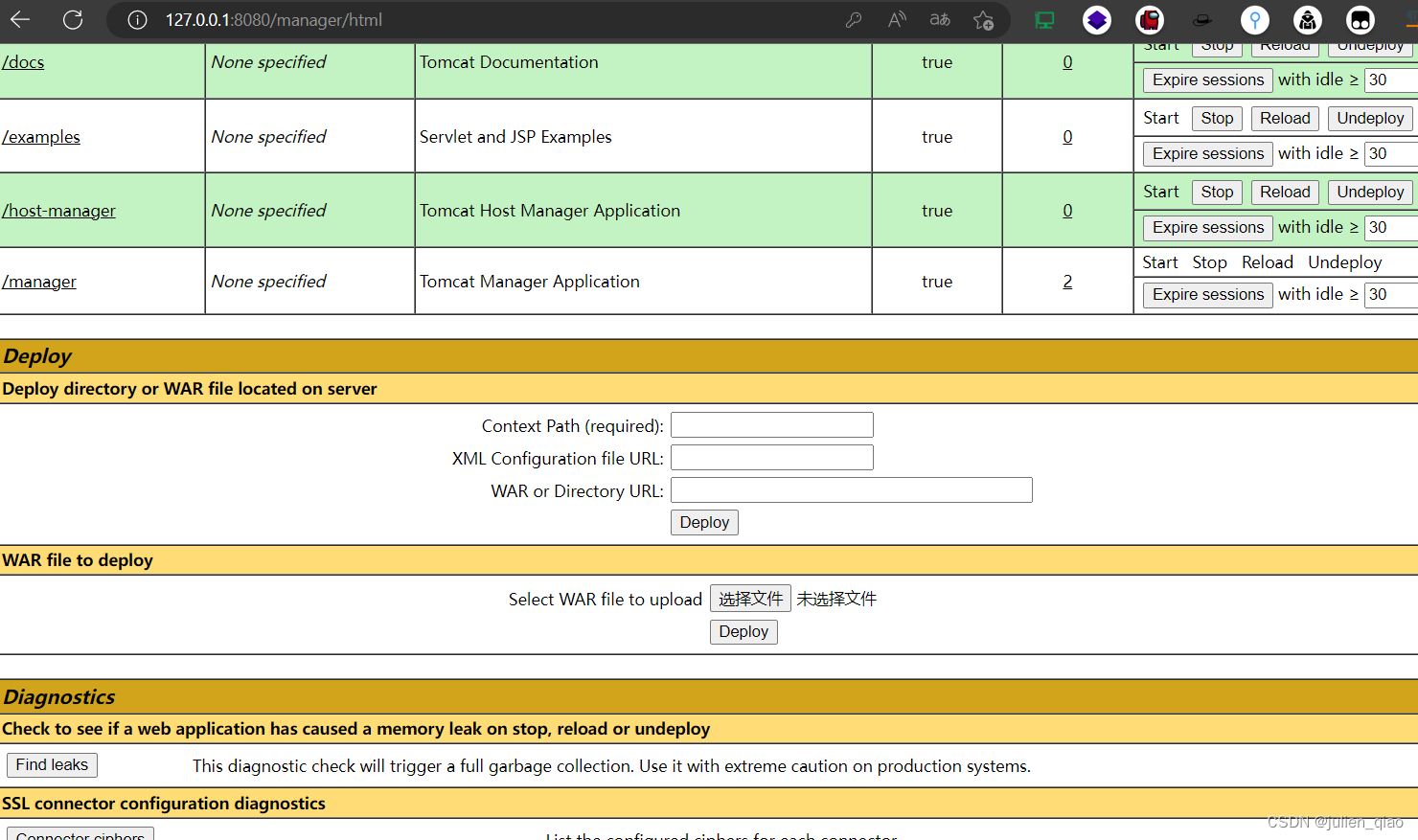Stop the /host-manager application

coord(1217,192)
